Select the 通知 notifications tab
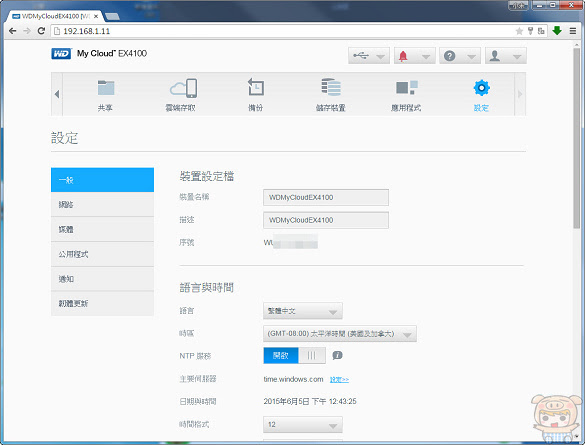Screen dimensions: 585x445 click(x=102, y=279)
